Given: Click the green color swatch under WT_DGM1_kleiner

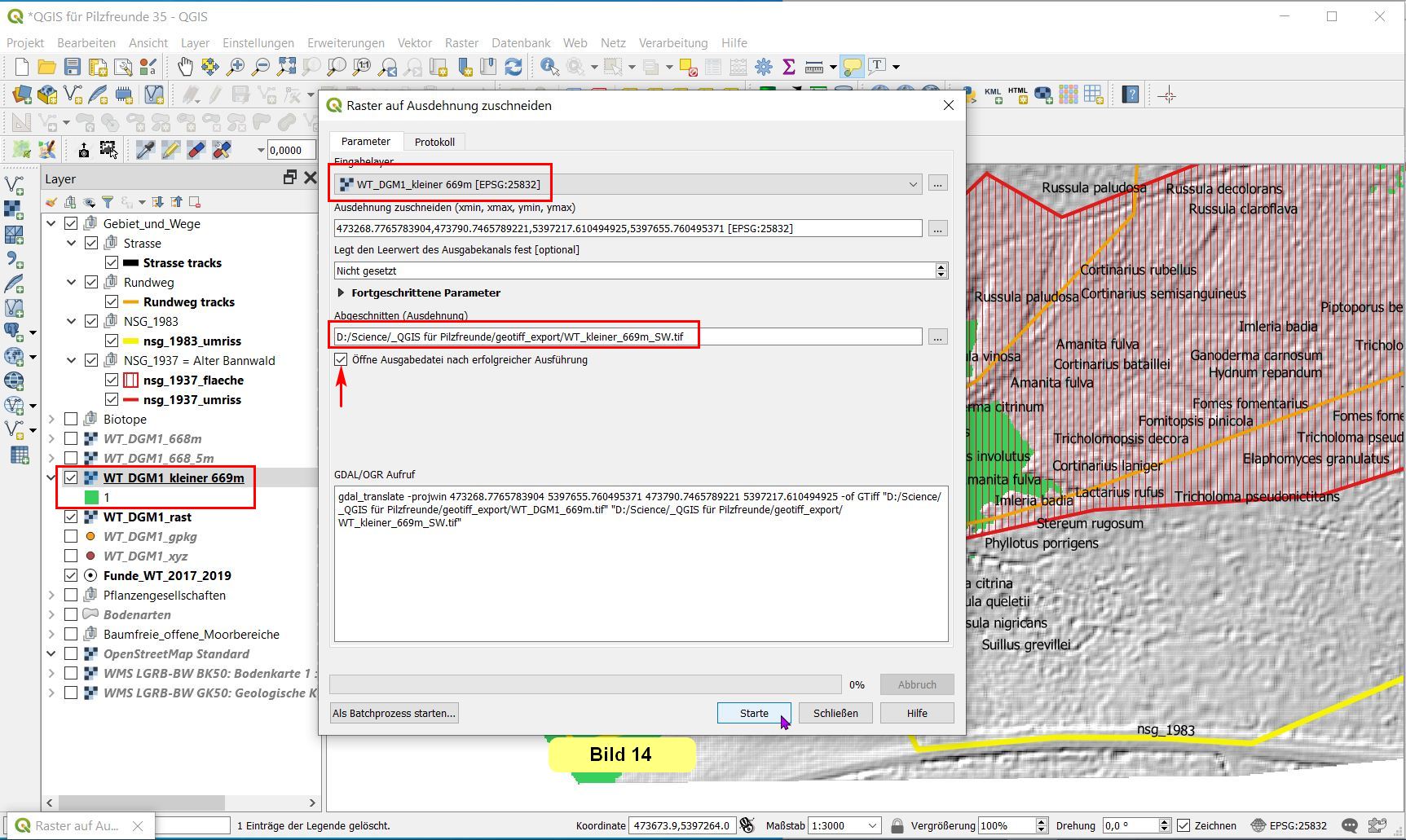Looking at the screenshot, I should 91,497.
